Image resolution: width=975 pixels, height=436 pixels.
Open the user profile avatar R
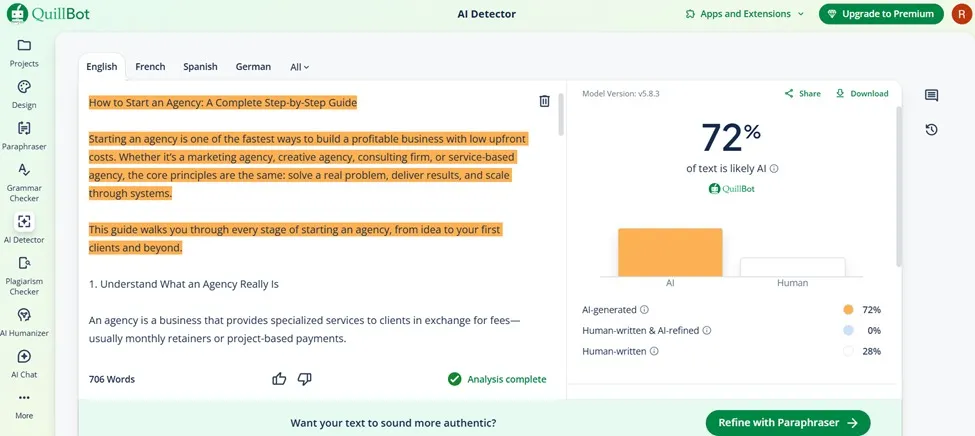[961, 14]
